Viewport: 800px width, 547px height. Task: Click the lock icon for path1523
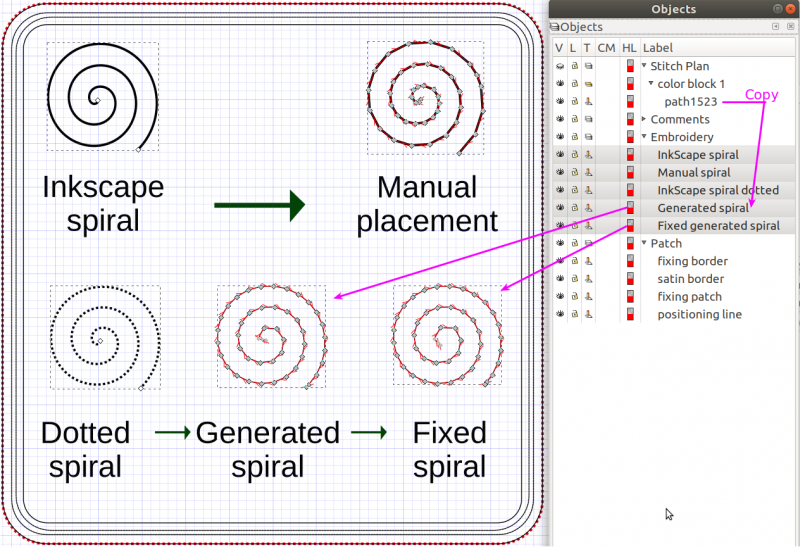pyautogui.click(x=574, y=102)
